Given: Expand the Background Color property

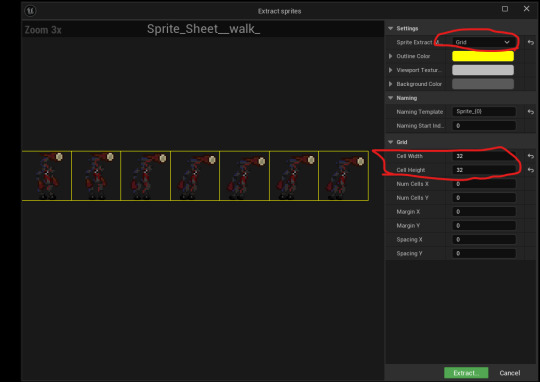Looking at the screenshot, I should (391, 84).
